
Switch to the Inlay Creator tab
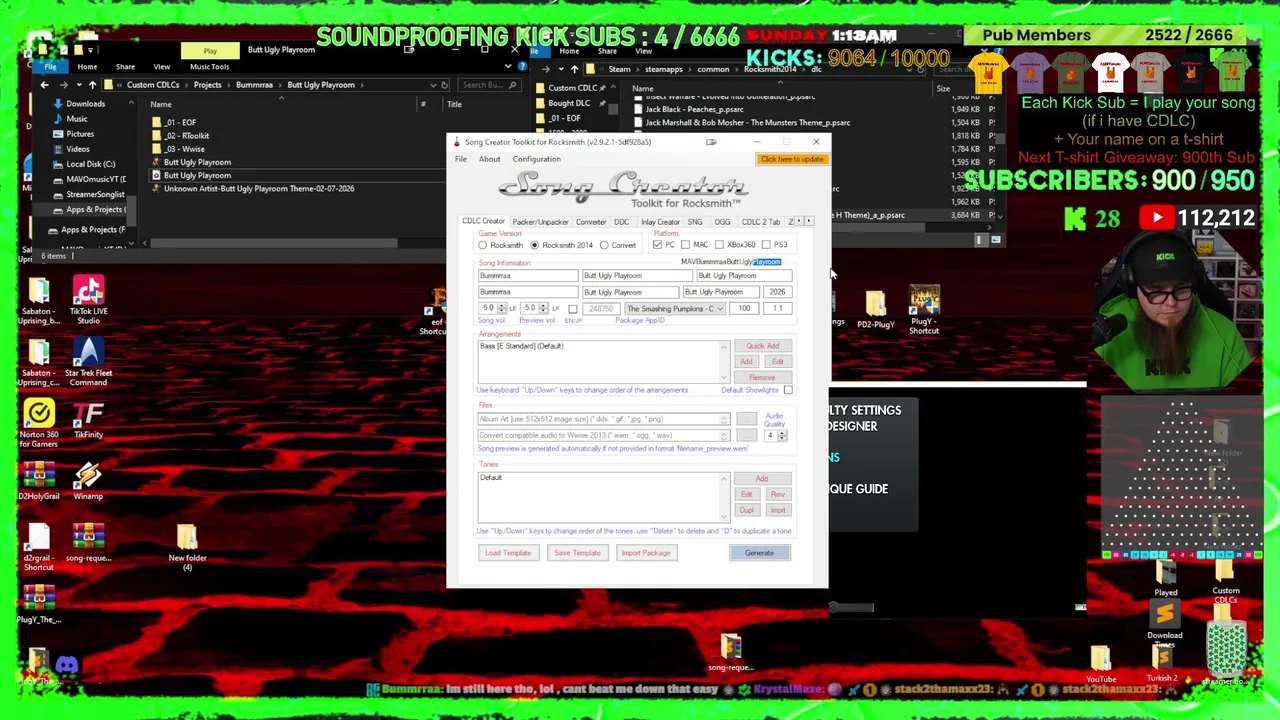pos(660,222)
